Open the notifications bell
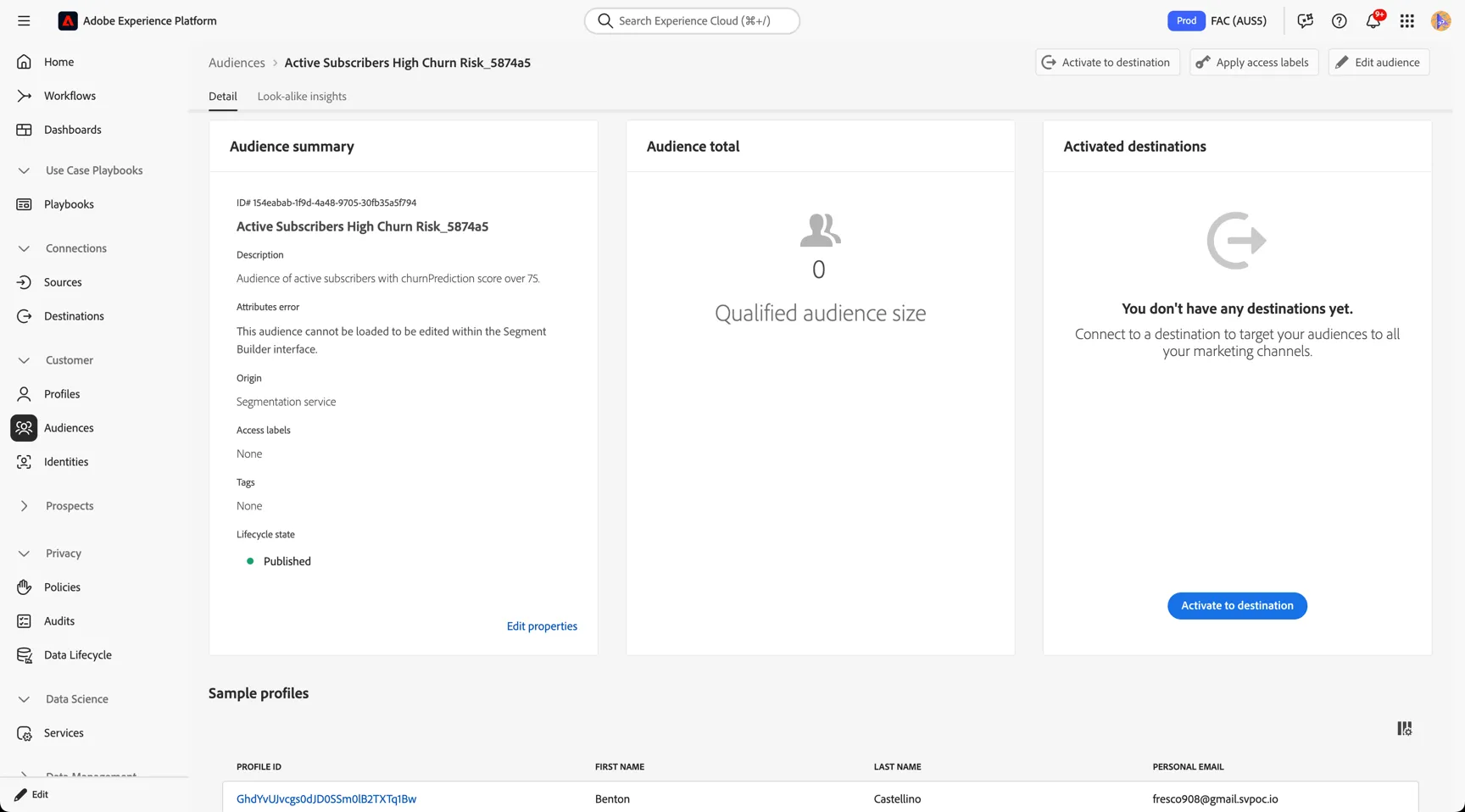 click(x=1373, y=21)
